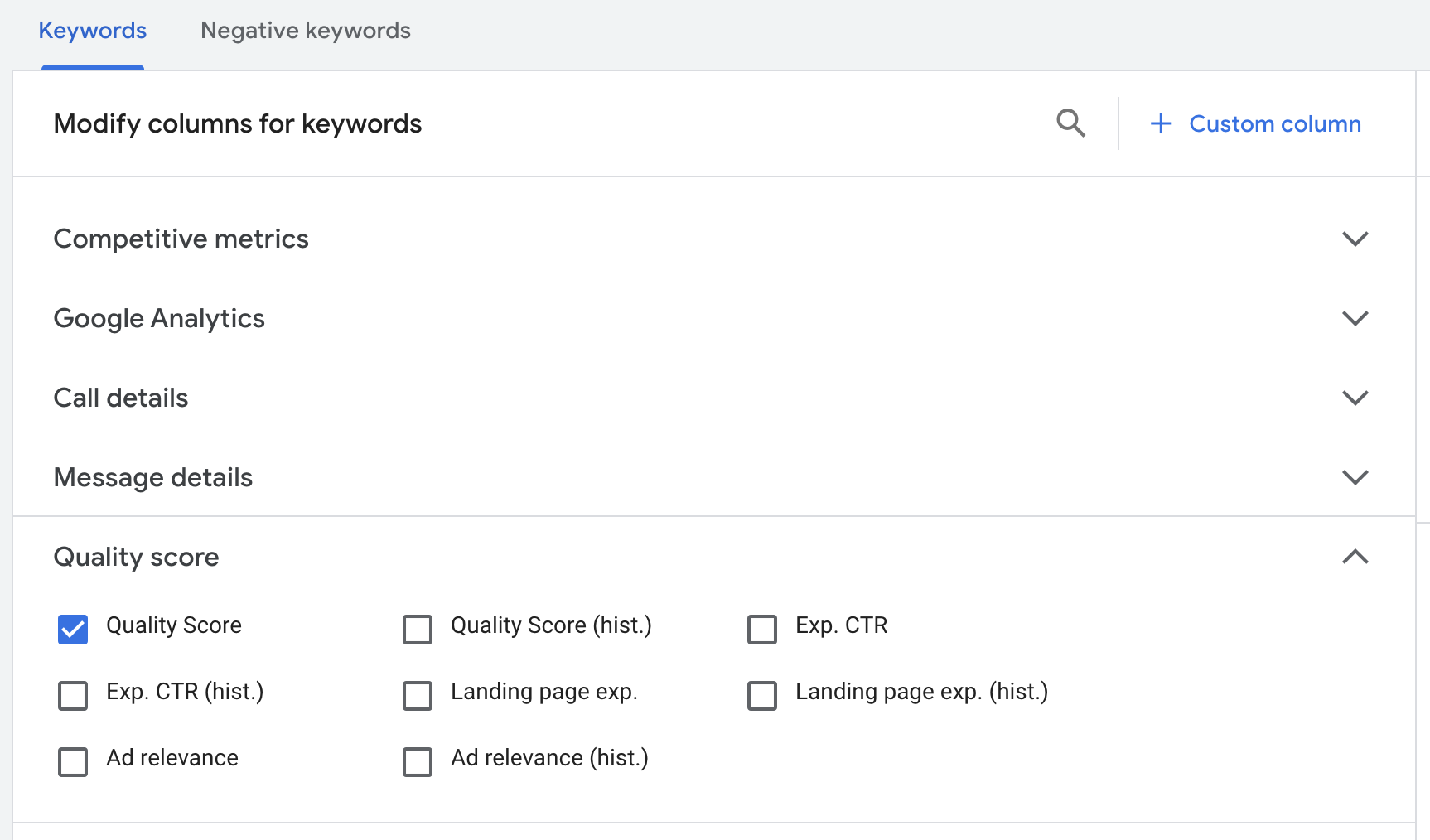Click the Quality score section heading
The height and width of the screenshot is (840, 1430).
(136, 558)
